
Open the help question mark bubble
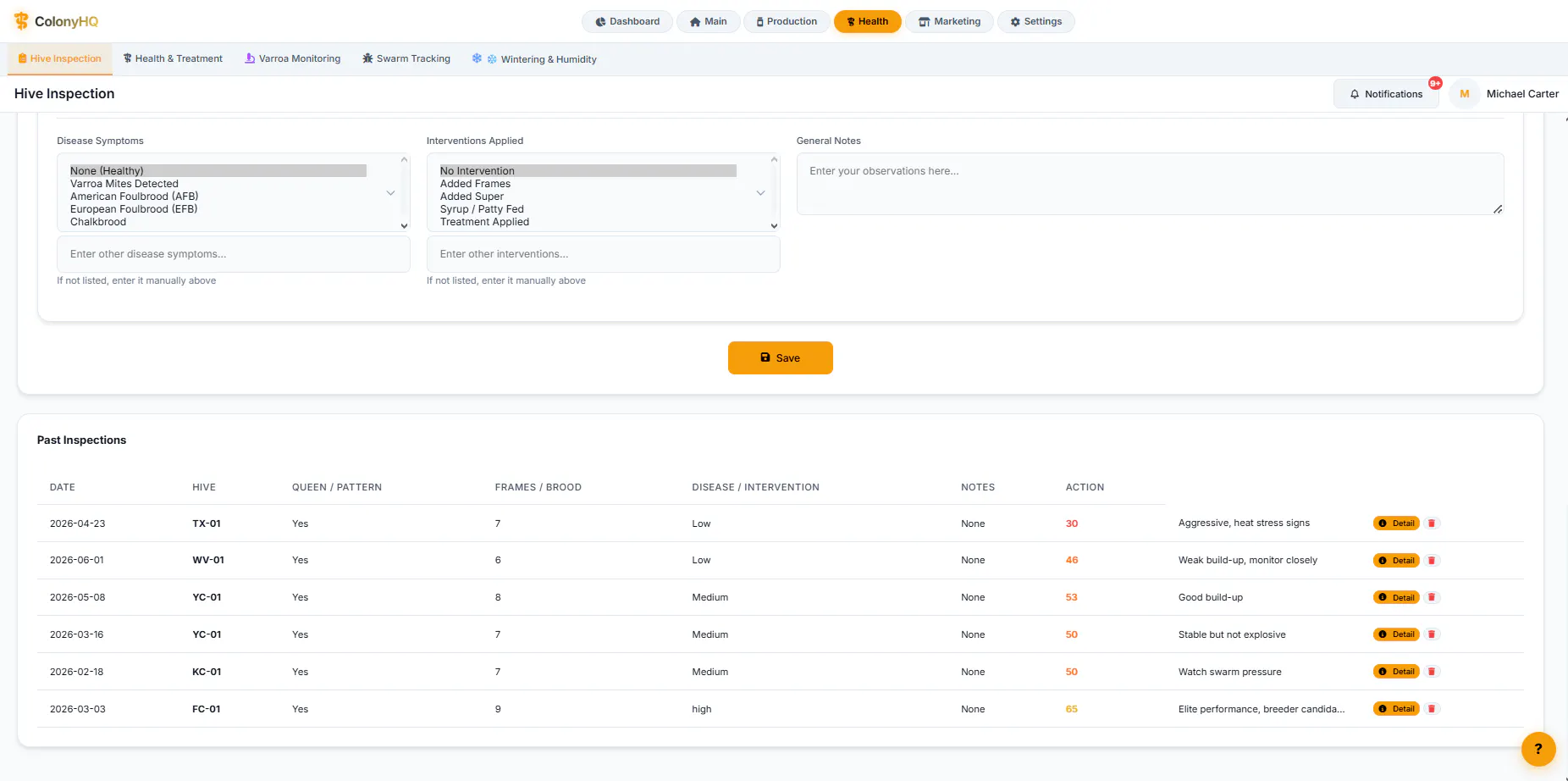tap(1538, 749)
